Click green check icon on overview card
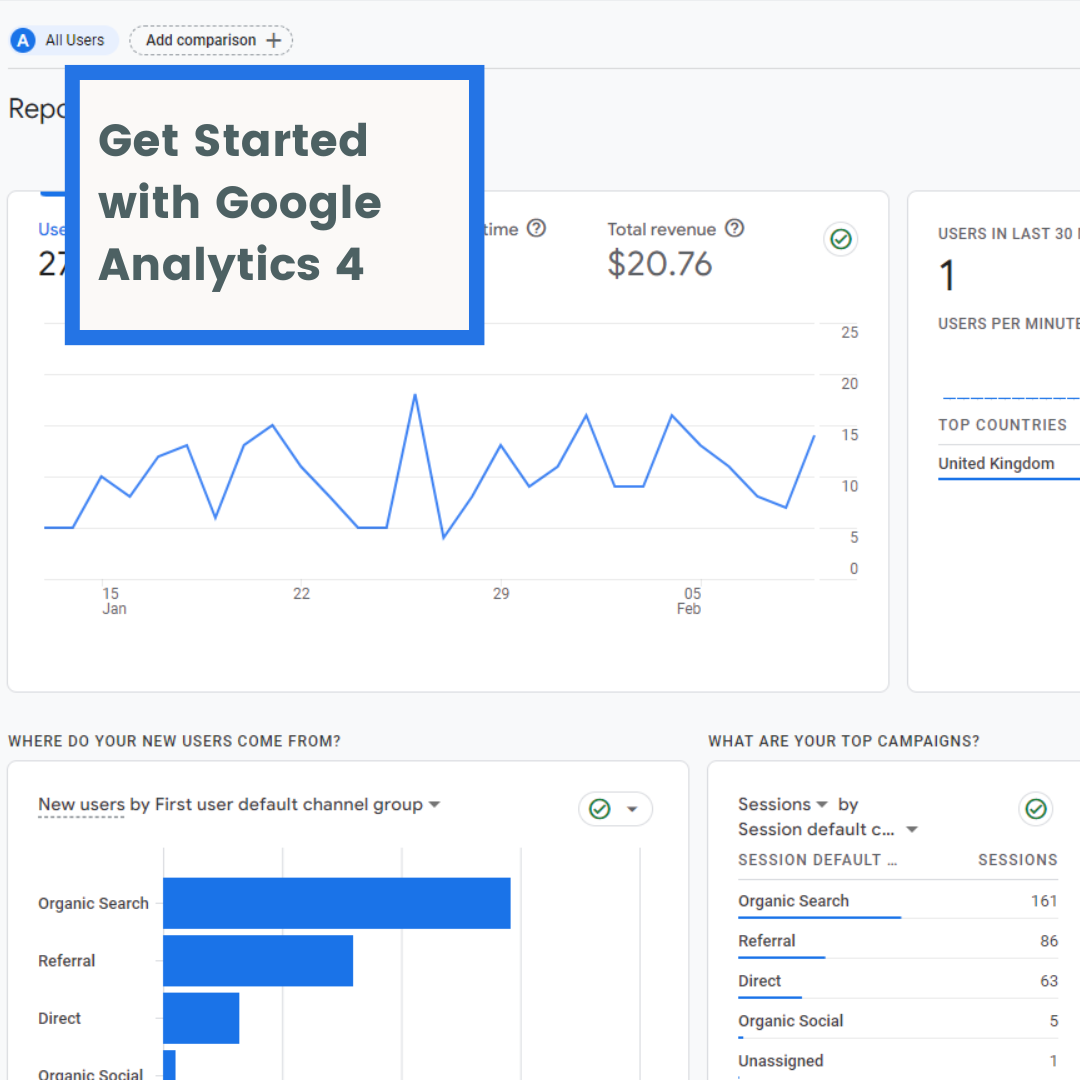 point(840,239)
